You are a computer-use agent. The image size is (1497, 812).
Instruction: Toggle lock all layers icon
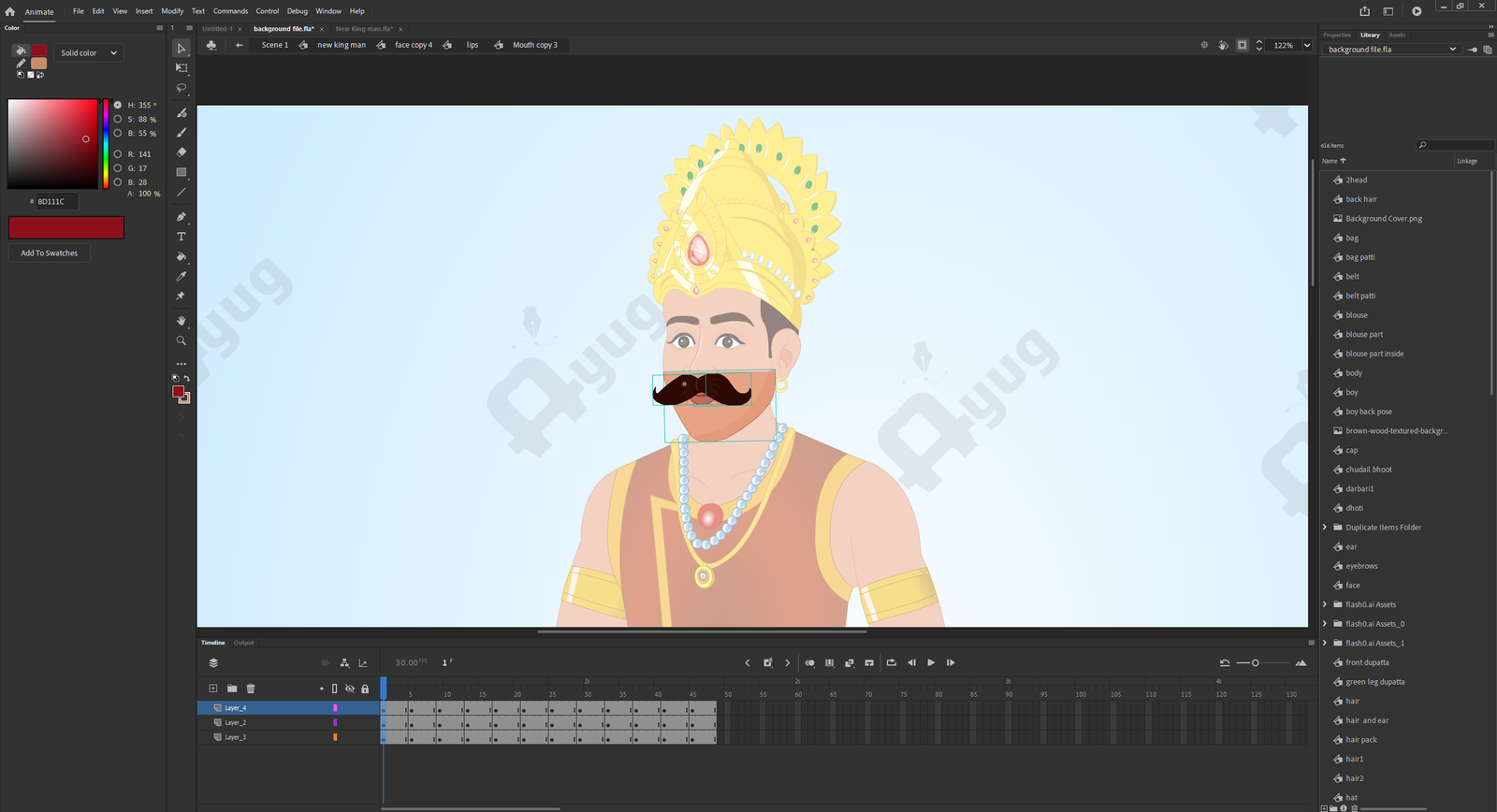[365, 689]
